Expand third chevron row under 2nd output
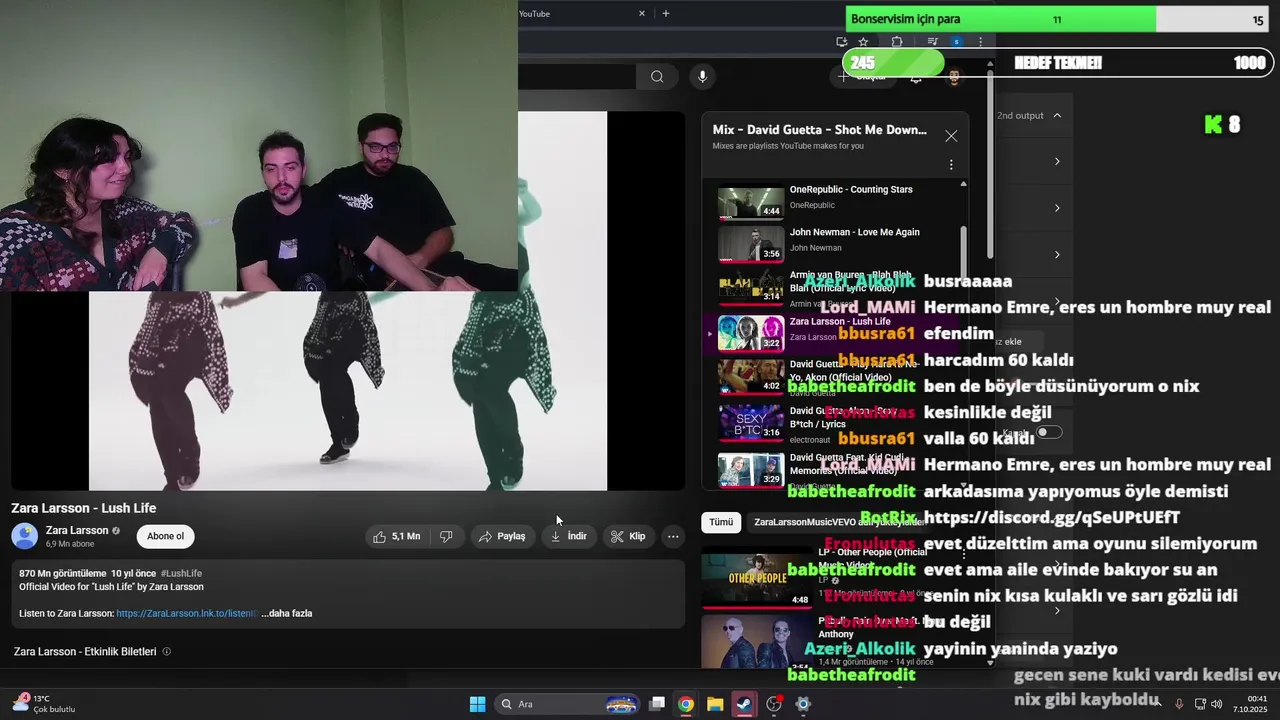The width and height of the screenshot is (1280, 720). (x=1057, y=254)
